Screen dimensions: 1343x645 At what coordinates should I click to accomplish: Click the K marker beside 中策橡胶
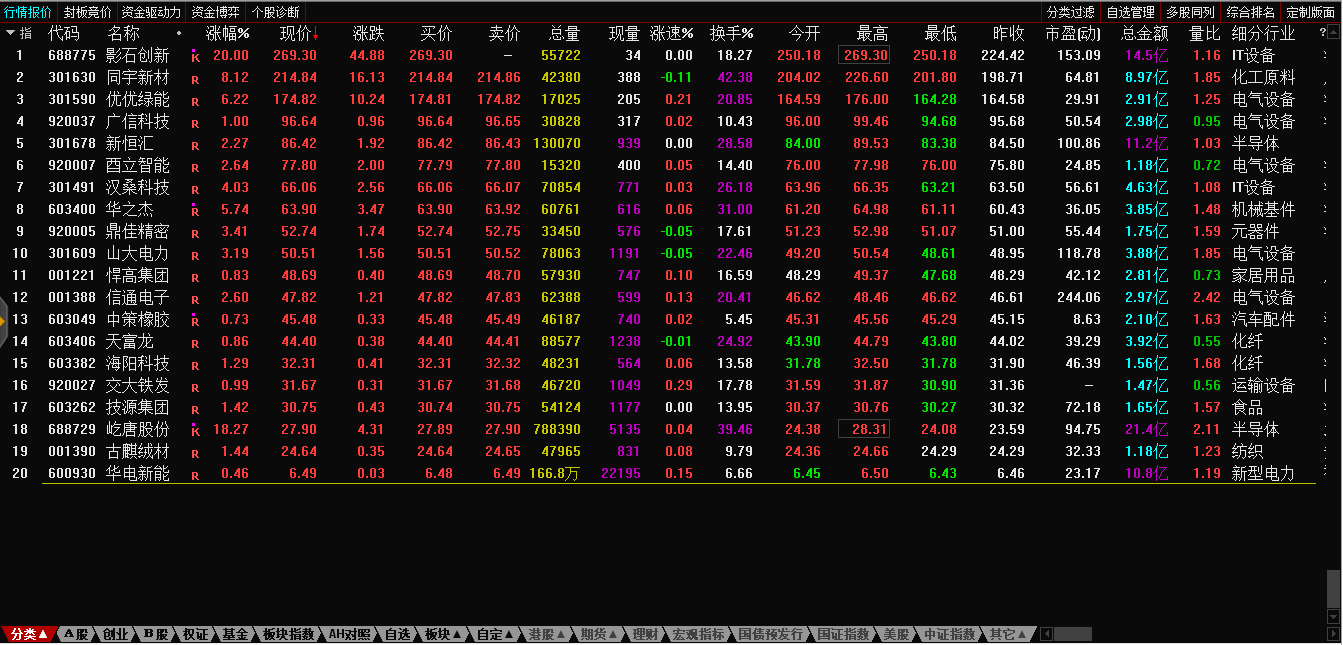coord(196,320)
